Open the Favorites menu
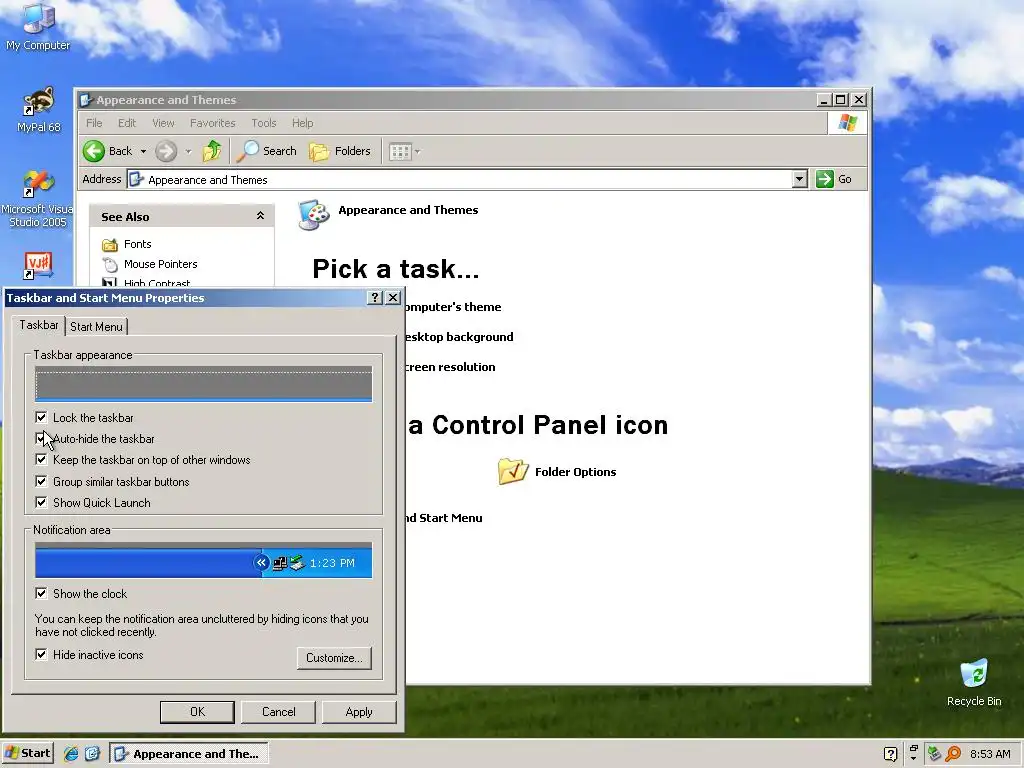Viewport: 1024px width, 768px height. pyautogui.click(x=212, y=123)
